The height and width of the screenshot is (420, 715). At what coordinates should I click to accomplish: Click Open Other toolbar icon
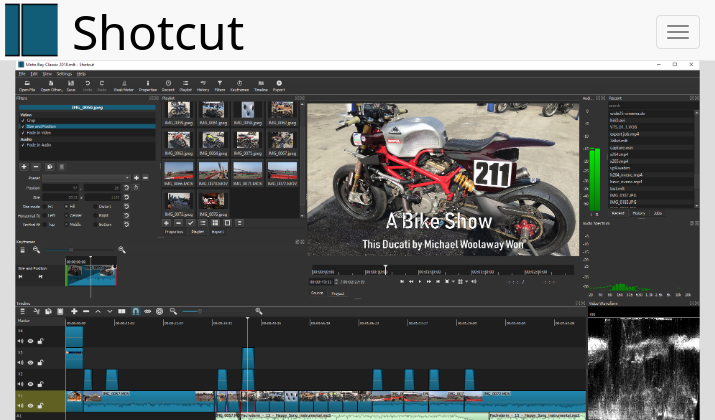pyautogui.click(x=51, y=85)
